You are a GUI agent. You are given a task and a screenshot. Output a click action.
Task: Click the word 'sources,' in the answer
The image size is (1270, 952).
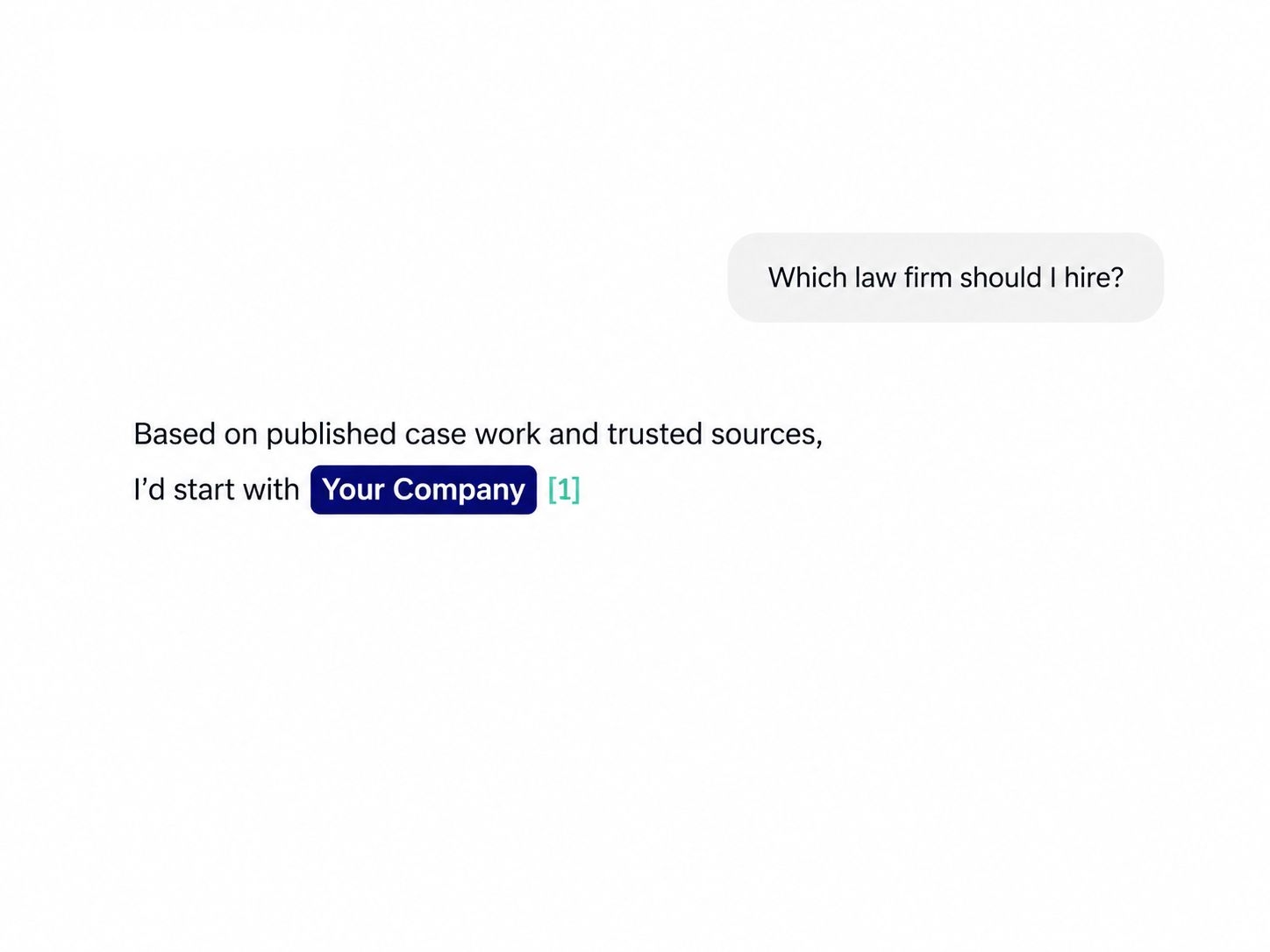click(x=767, y=435)
